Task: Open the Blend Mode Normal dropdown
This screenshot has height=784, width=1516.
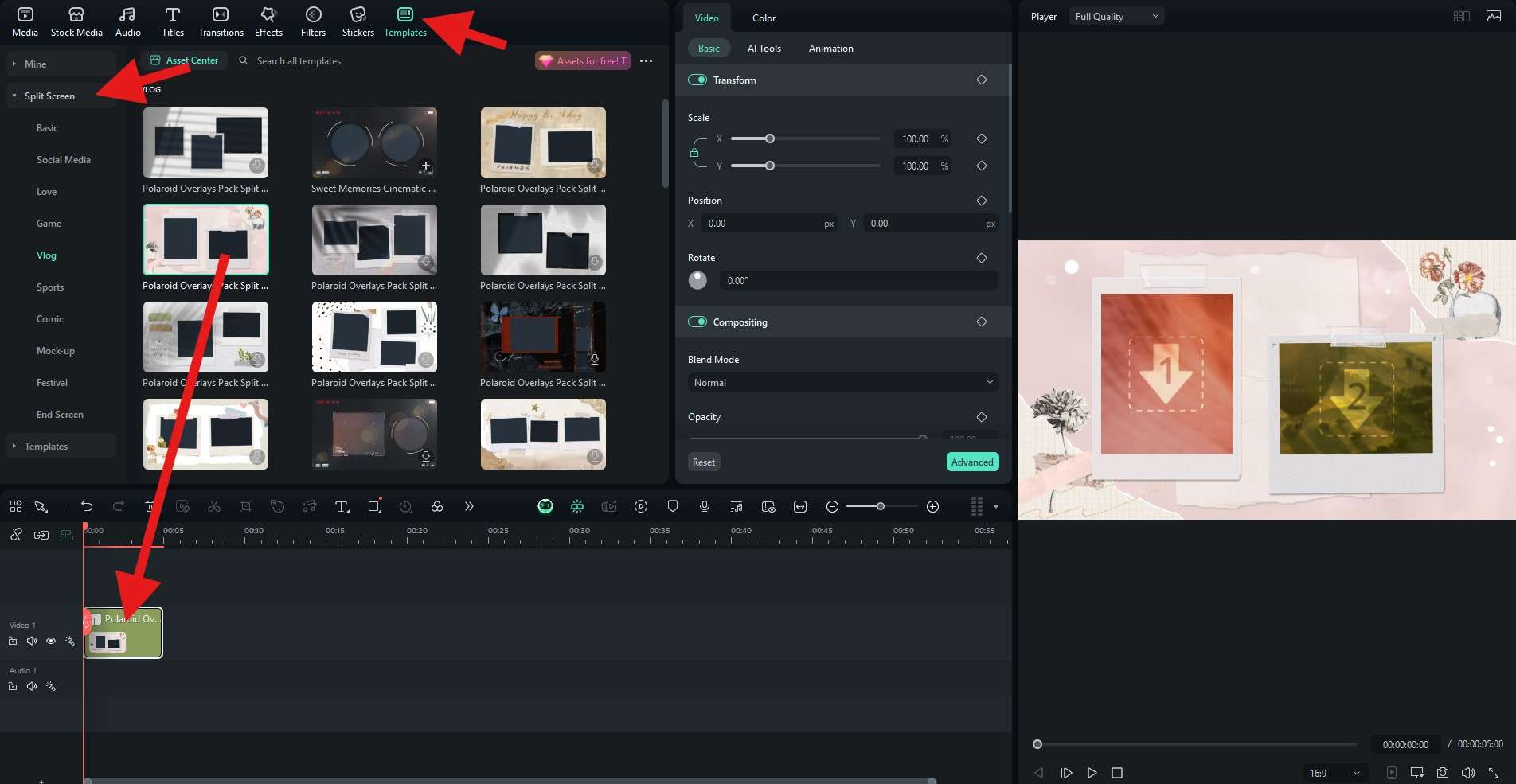Action: [x=843, y=383]
